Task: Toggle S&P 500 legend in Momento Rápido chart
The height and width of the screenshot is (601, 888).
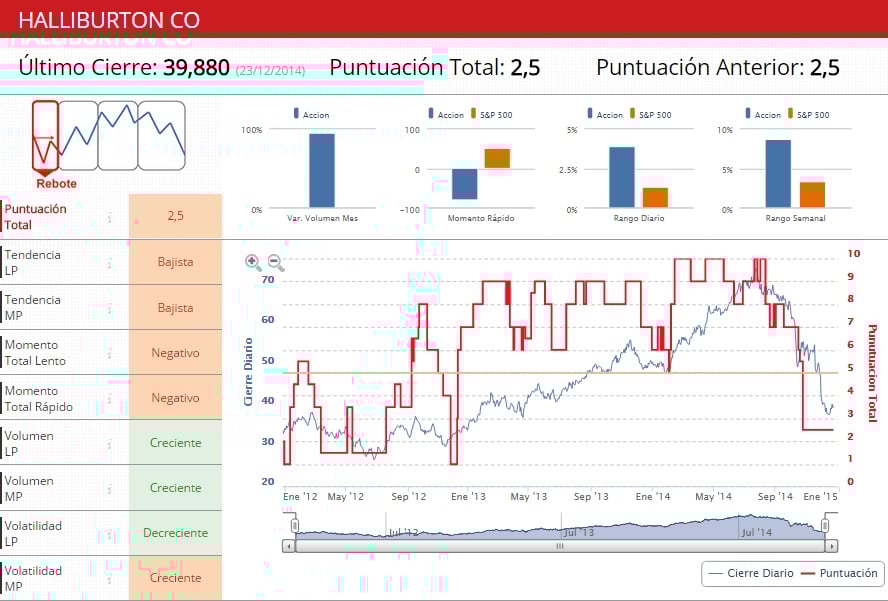Action: point(491,114)
